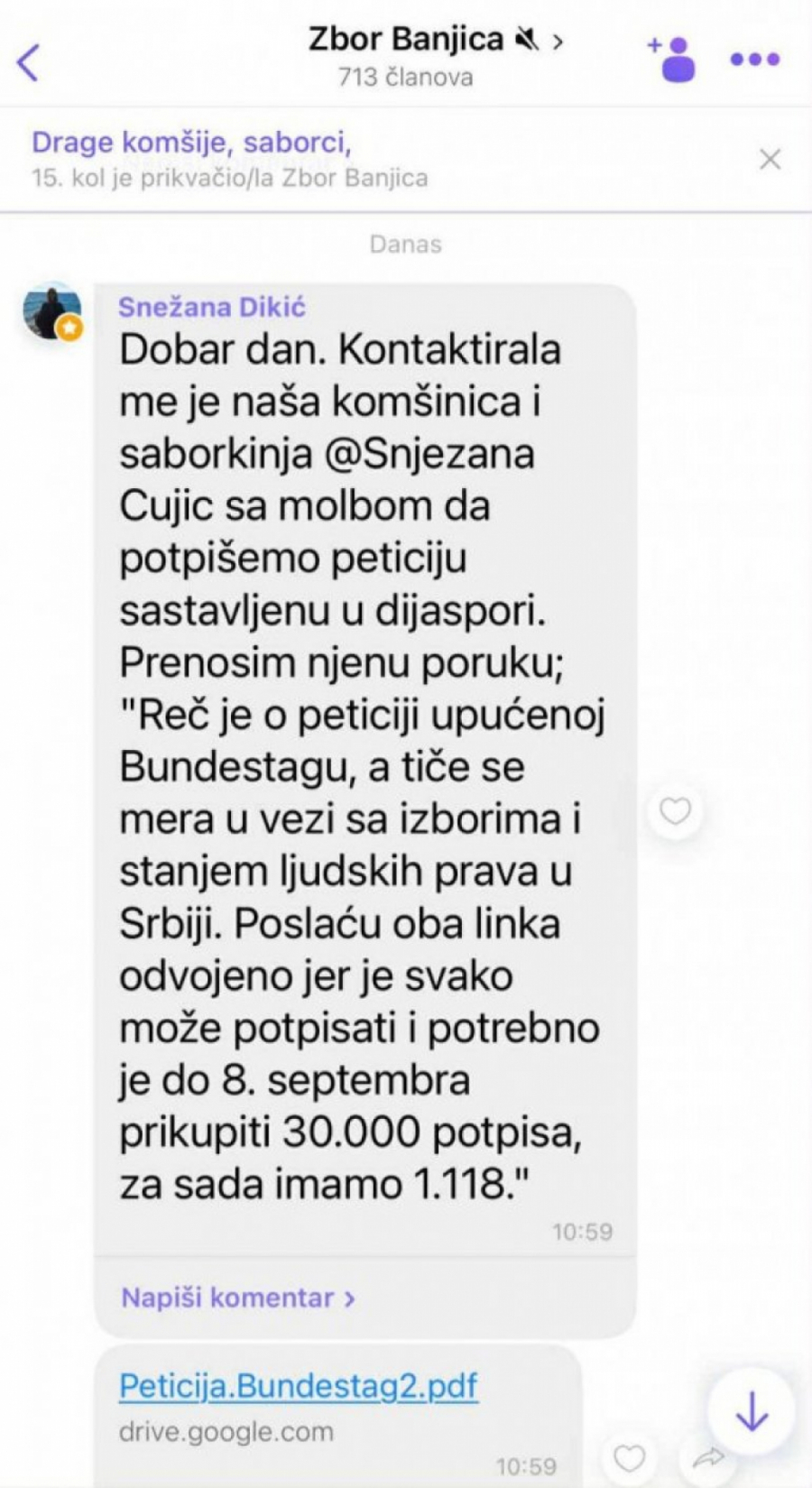Screen dimensions: 812x1488
Task: Select sender name Snežana Dikić
Action: (212, 307)
